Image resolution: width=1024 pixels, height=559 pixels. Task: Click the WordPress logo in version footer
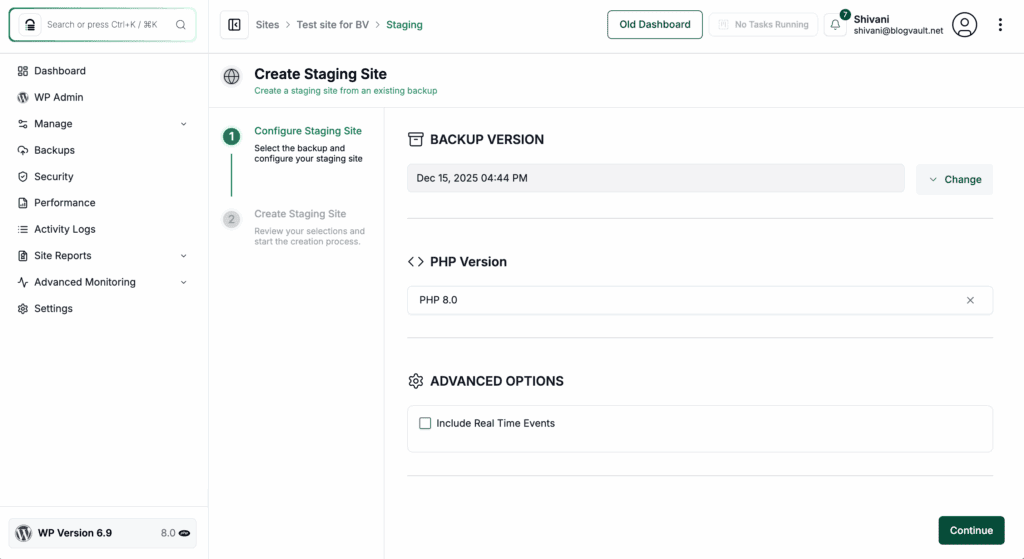point(24,533)
